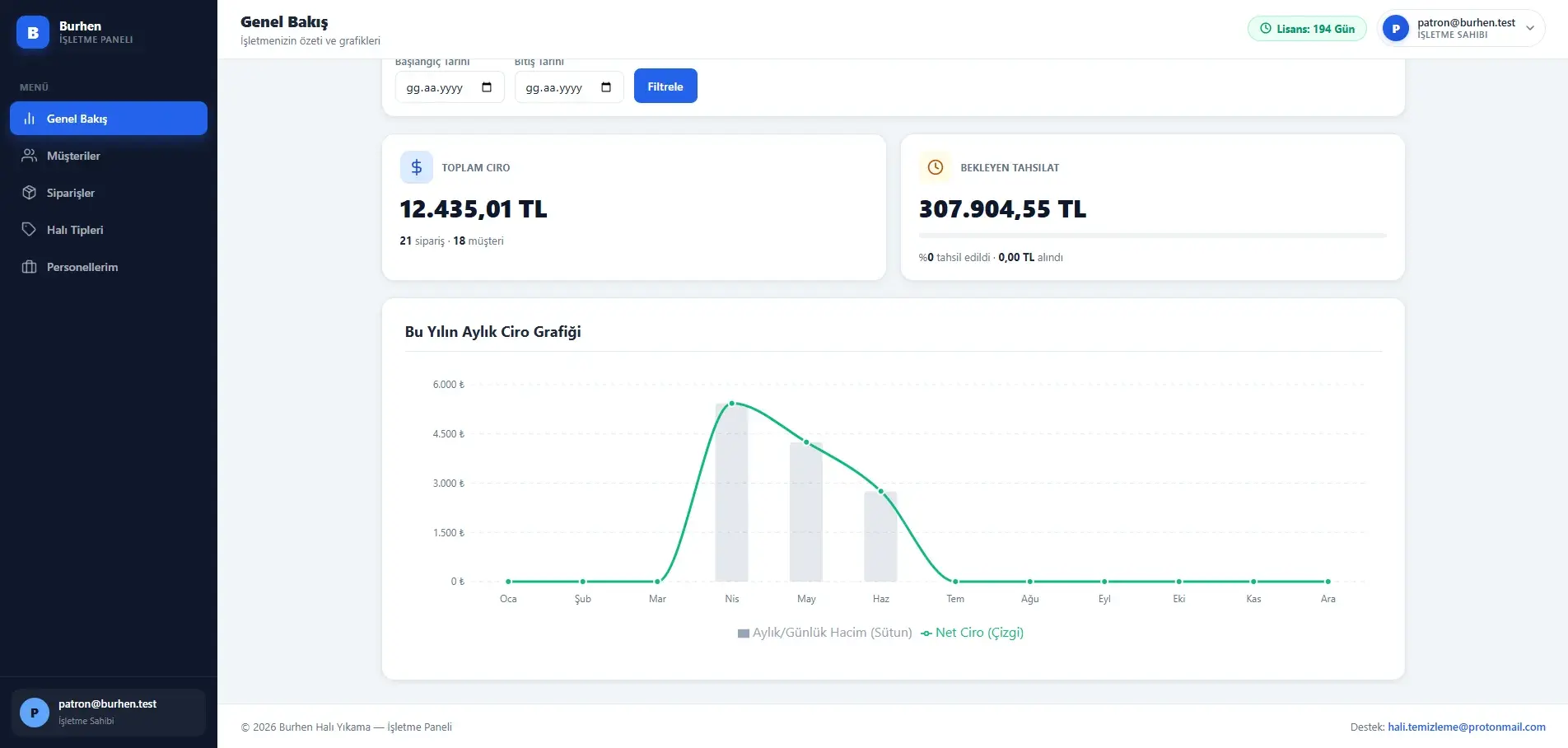Click the Nisan data point on chart
The width and height of the screenshot is (1568, 748).
pos(732,404)
